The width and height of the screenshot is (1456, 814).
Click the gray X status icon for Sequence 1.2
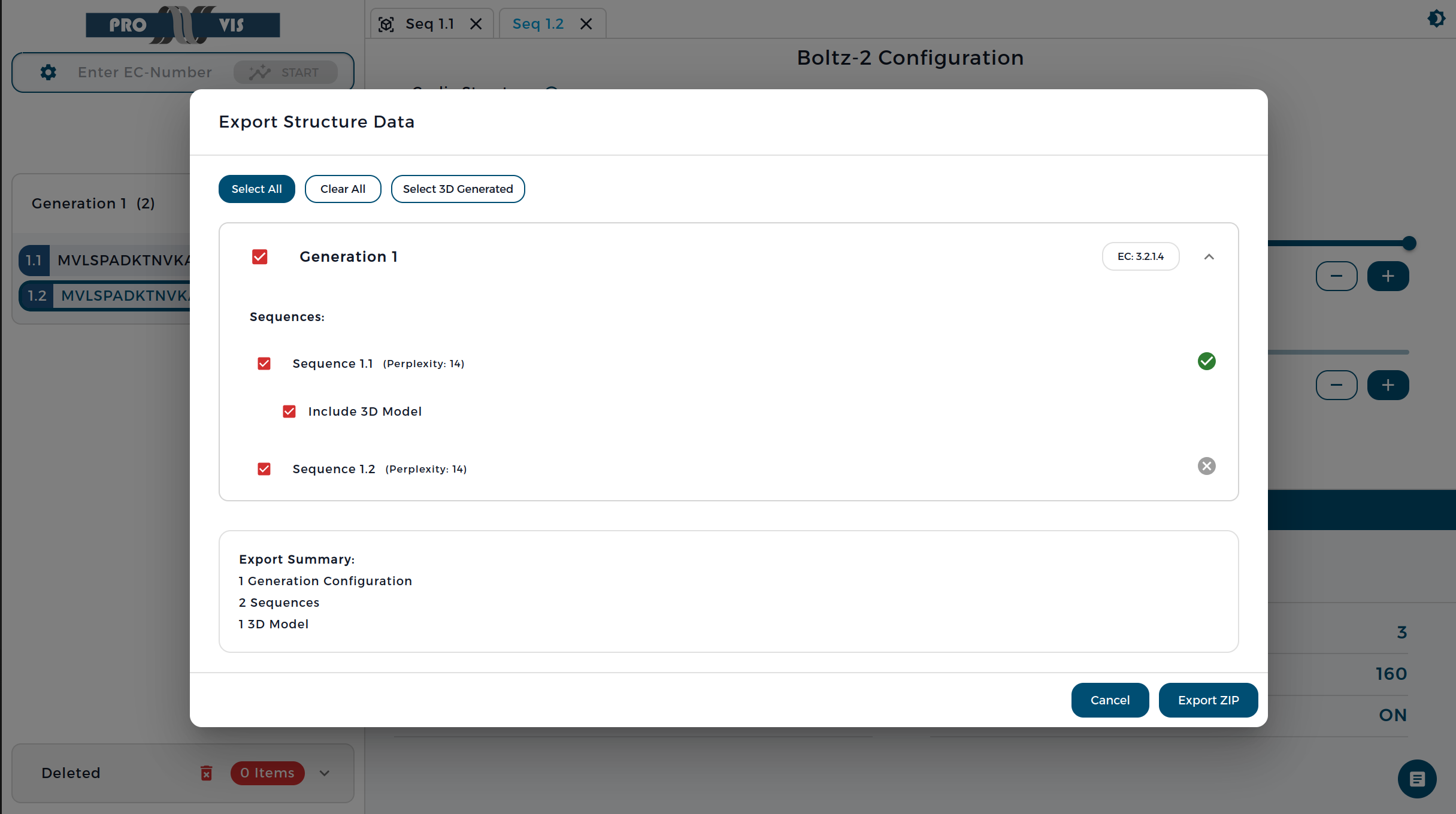pyautogui.click(x=1206, y=466)
